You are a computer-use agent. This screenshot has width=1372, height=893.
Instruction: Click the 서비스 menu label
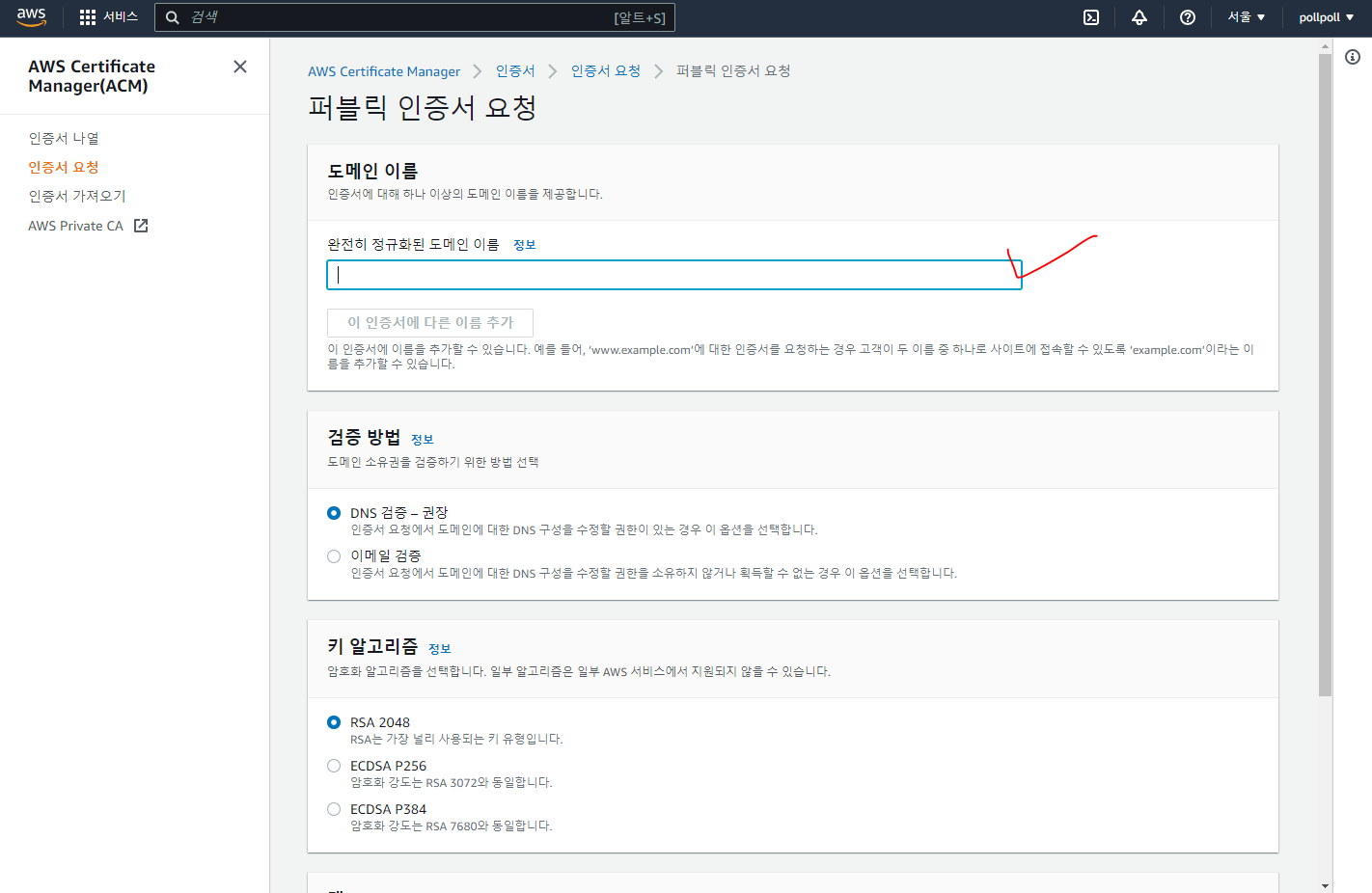(121, 17)
